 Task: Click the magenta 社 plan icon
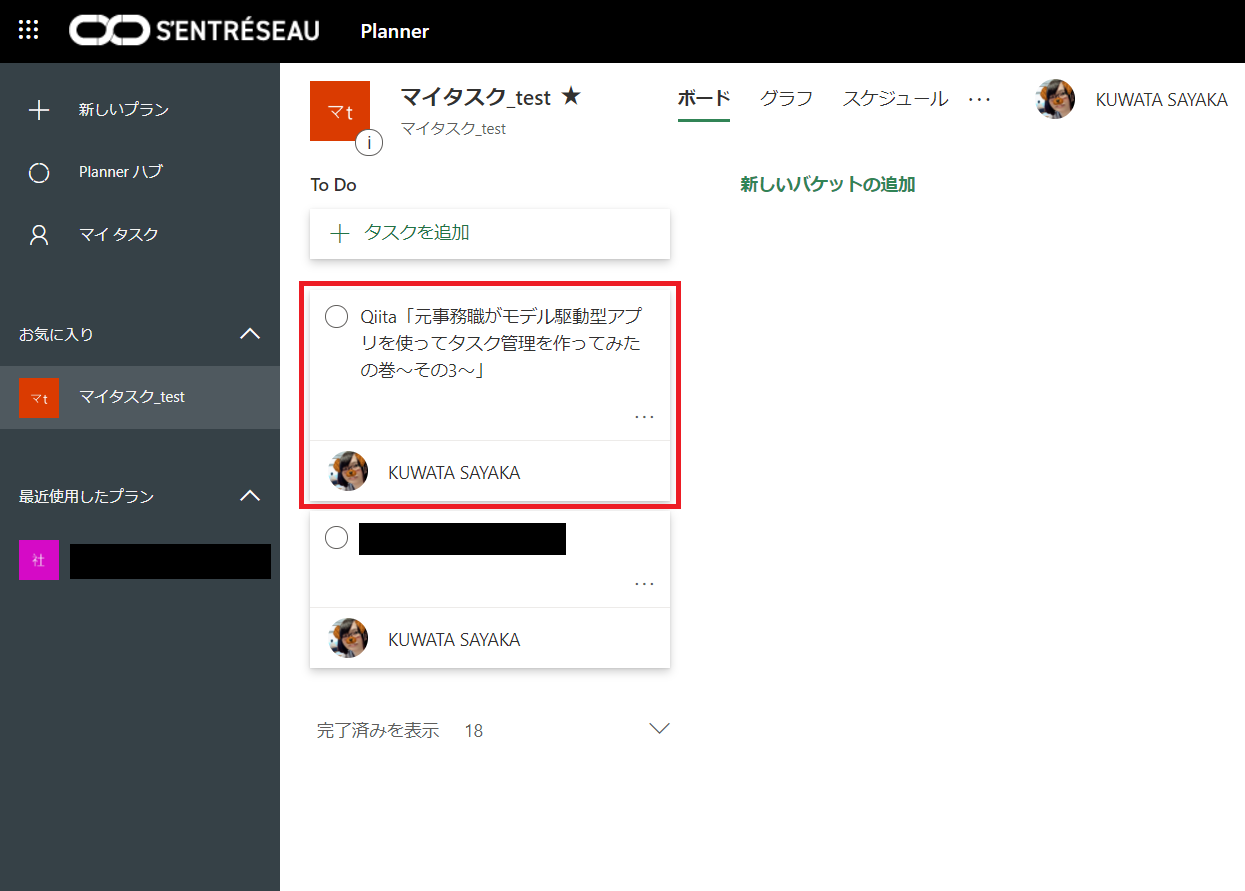click(39, 560)
